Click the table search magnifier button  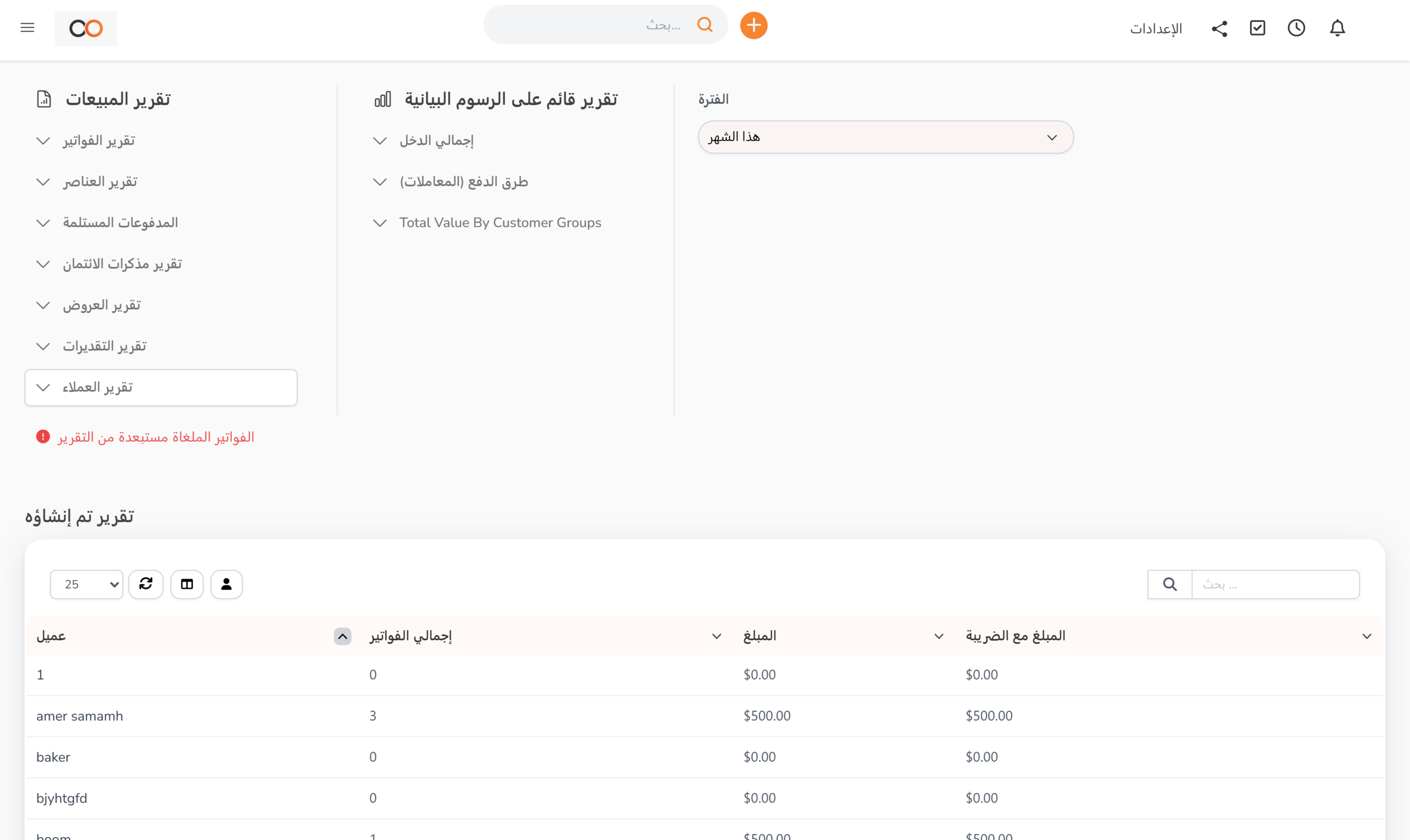coord(1169,583)
